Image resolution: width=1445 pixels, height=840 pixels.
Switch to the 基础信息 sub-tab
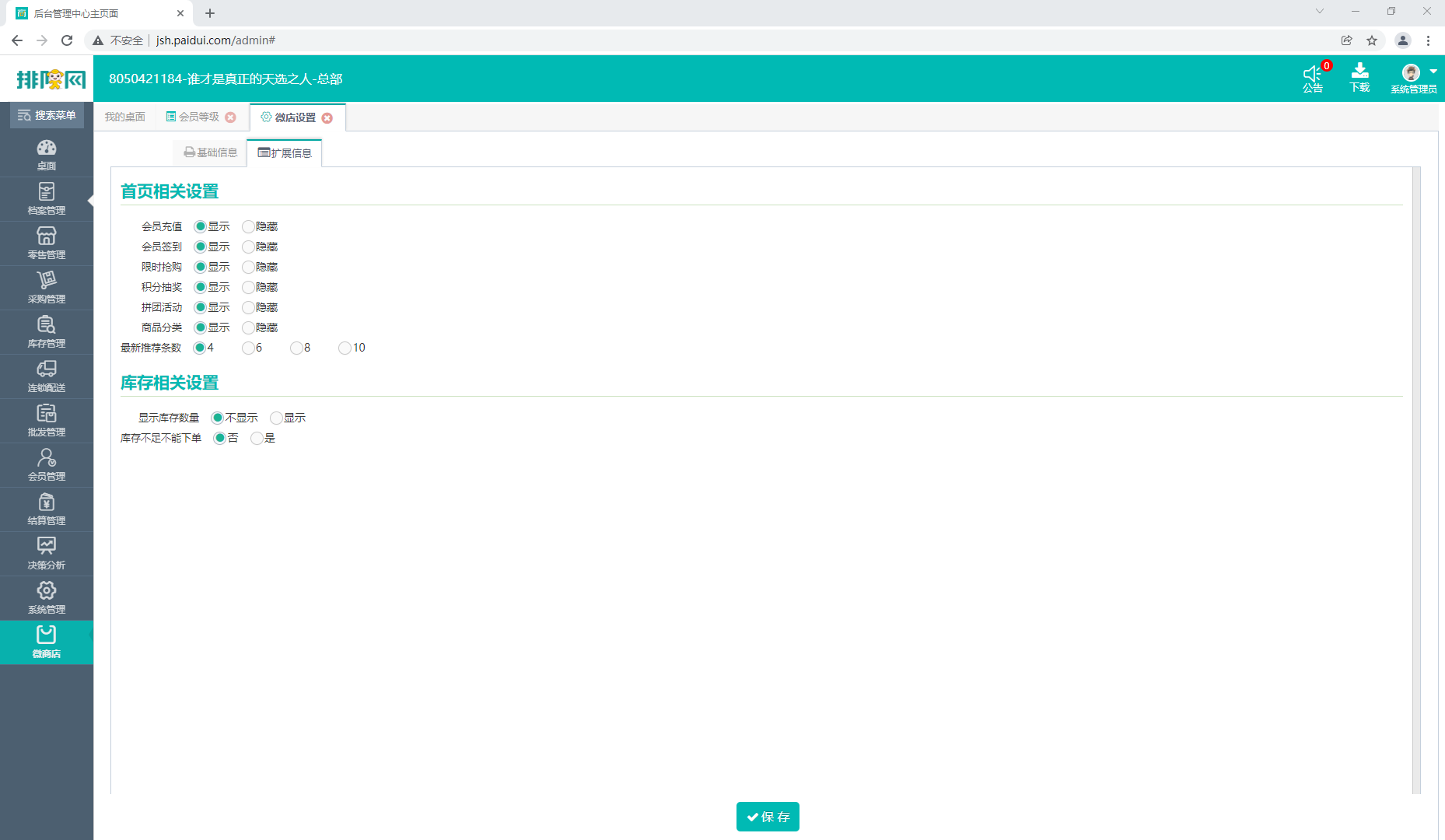[x=211, y=152]
